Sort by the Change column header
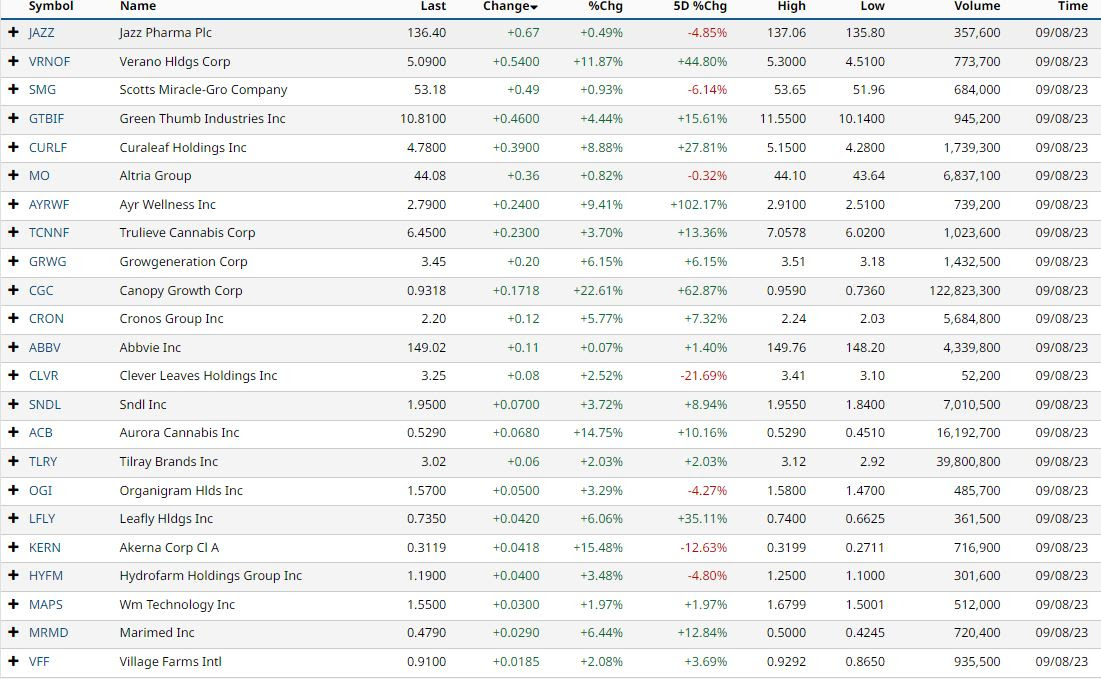 [510, 6]
